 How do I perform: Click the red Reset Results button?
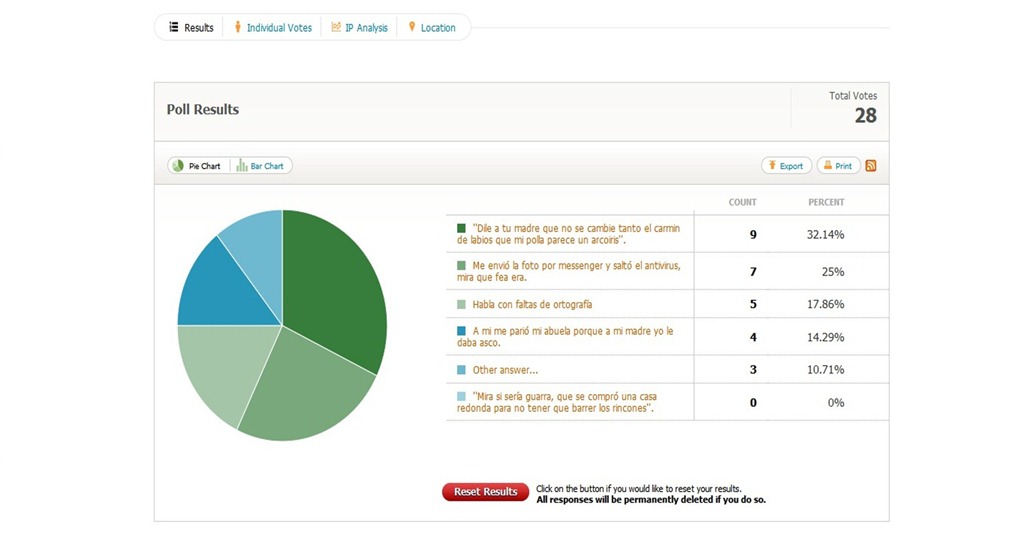485,492
